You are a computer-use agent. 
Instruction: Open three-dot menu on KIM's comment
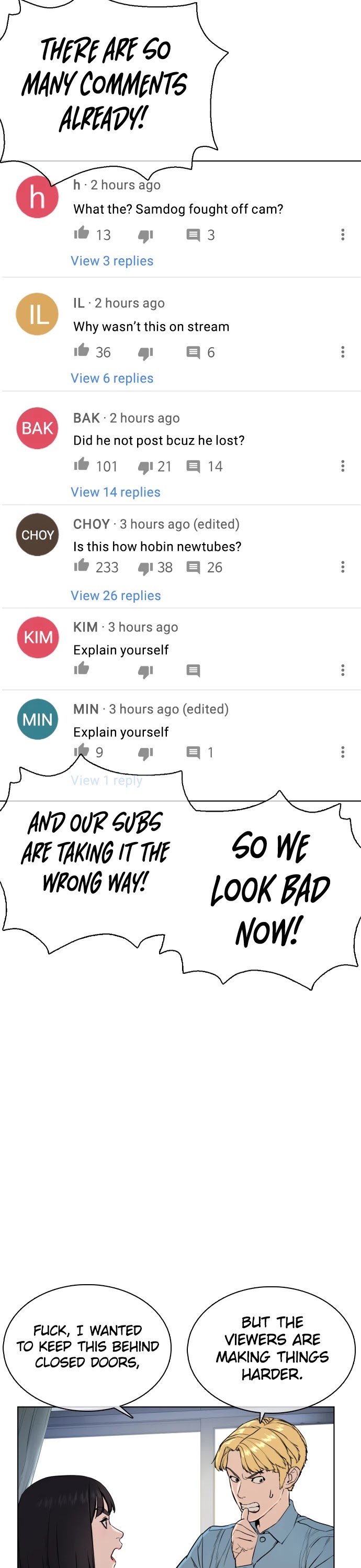tap(343, 670)
